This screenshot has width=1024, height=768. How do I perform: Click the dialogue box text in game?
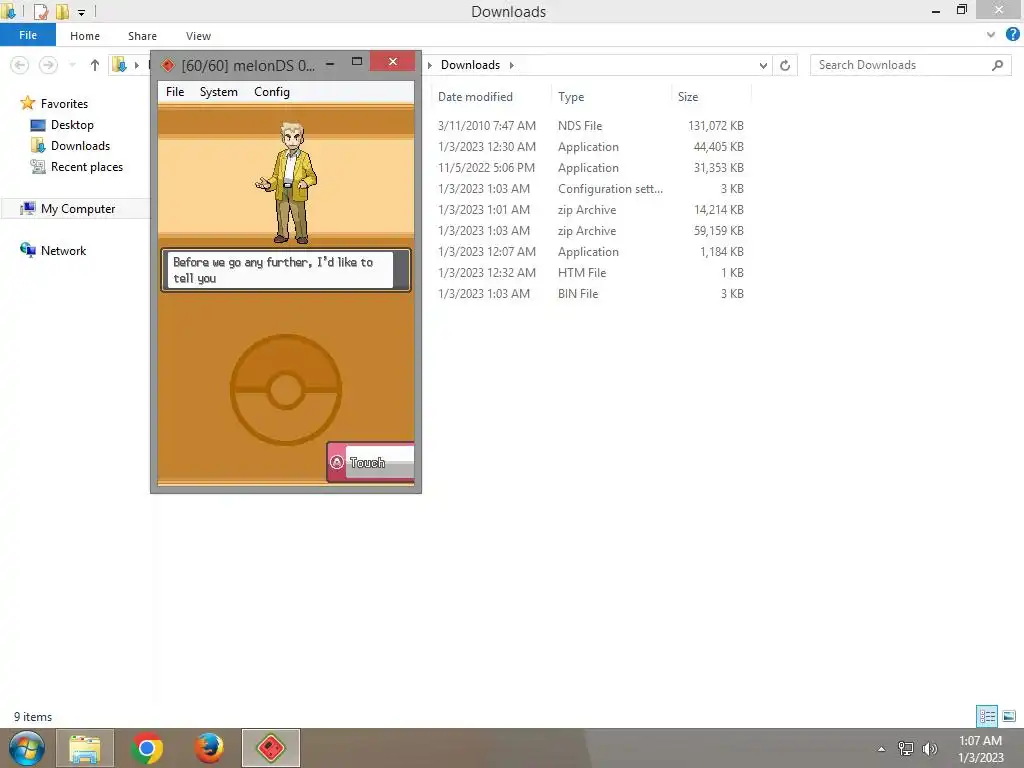tap(273, 270)
